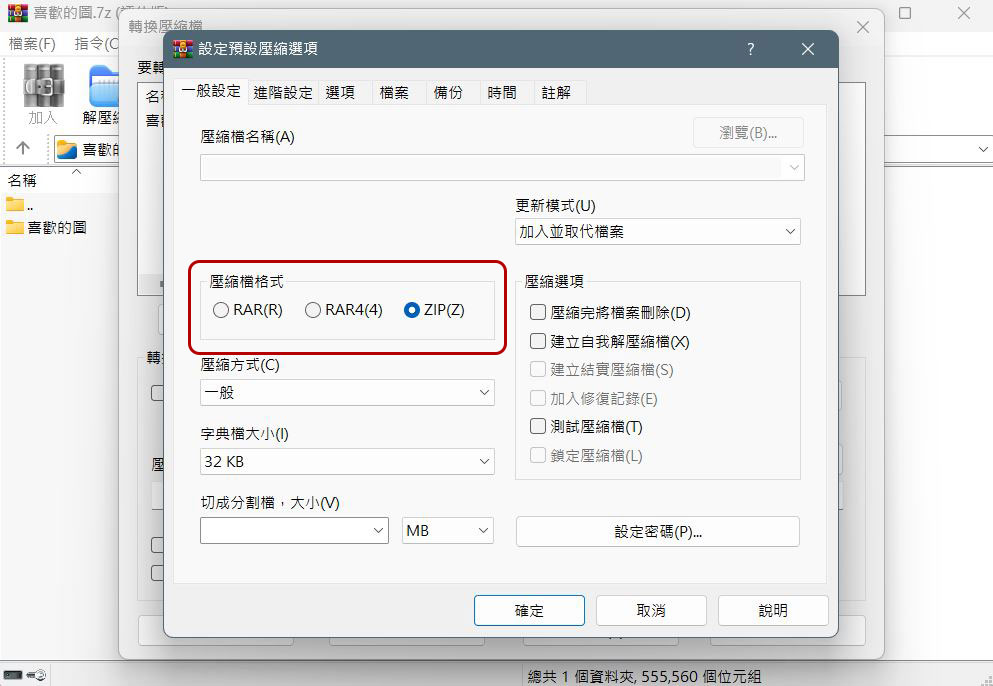993x686 pixels.
Task: Click the drive icon in status bar
Action: [x=13, y=675]
